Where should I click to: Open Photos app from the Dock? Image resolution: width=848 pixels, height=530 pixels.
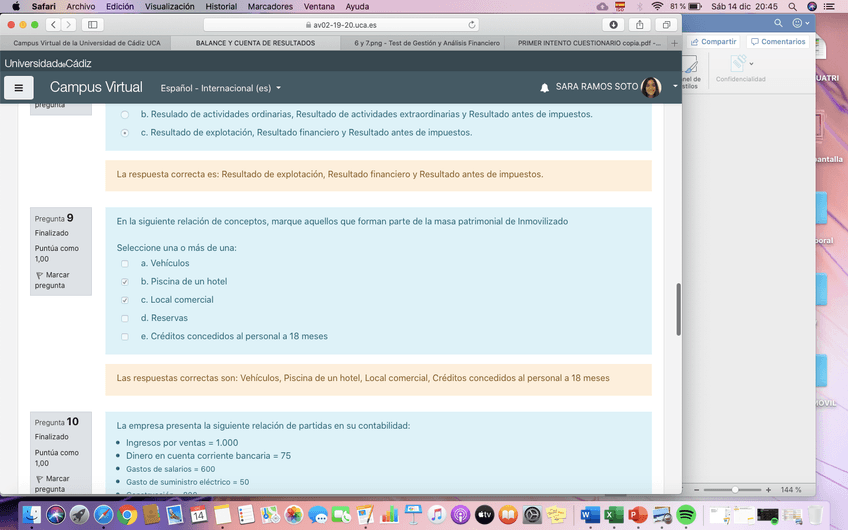[x=294, y=514]
